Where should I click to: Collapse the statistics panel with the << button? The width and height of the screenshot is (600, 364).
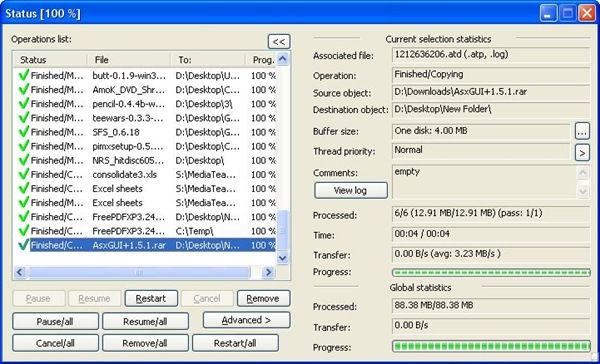click(x=279, y=42)
